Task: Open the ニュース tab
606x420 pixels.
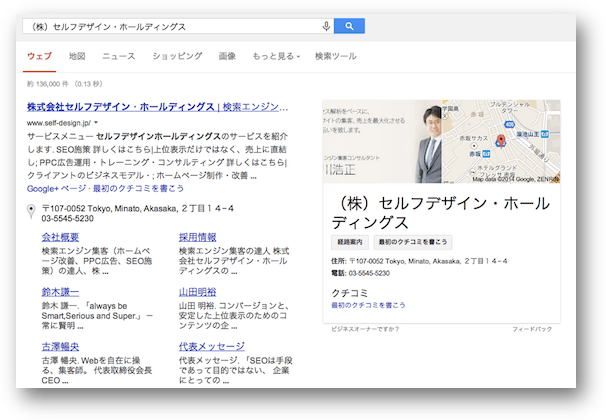Action: tap(119, 56)
